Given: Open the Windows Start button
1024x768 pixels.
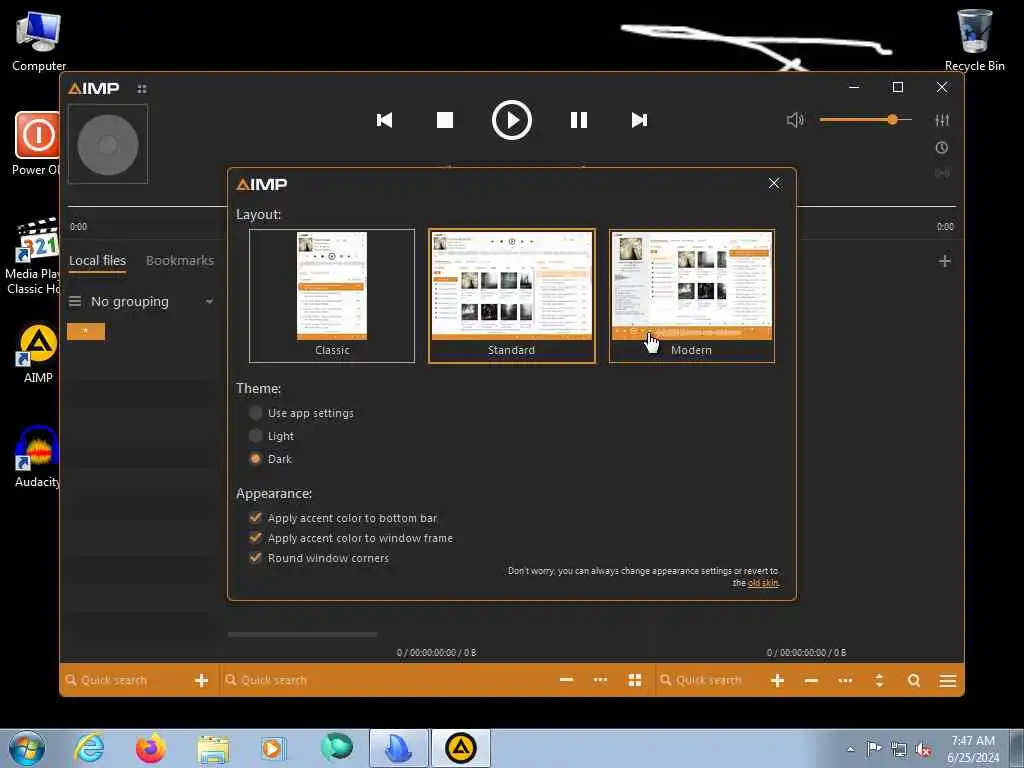Looking at the screenshot, I should [27, 748].
